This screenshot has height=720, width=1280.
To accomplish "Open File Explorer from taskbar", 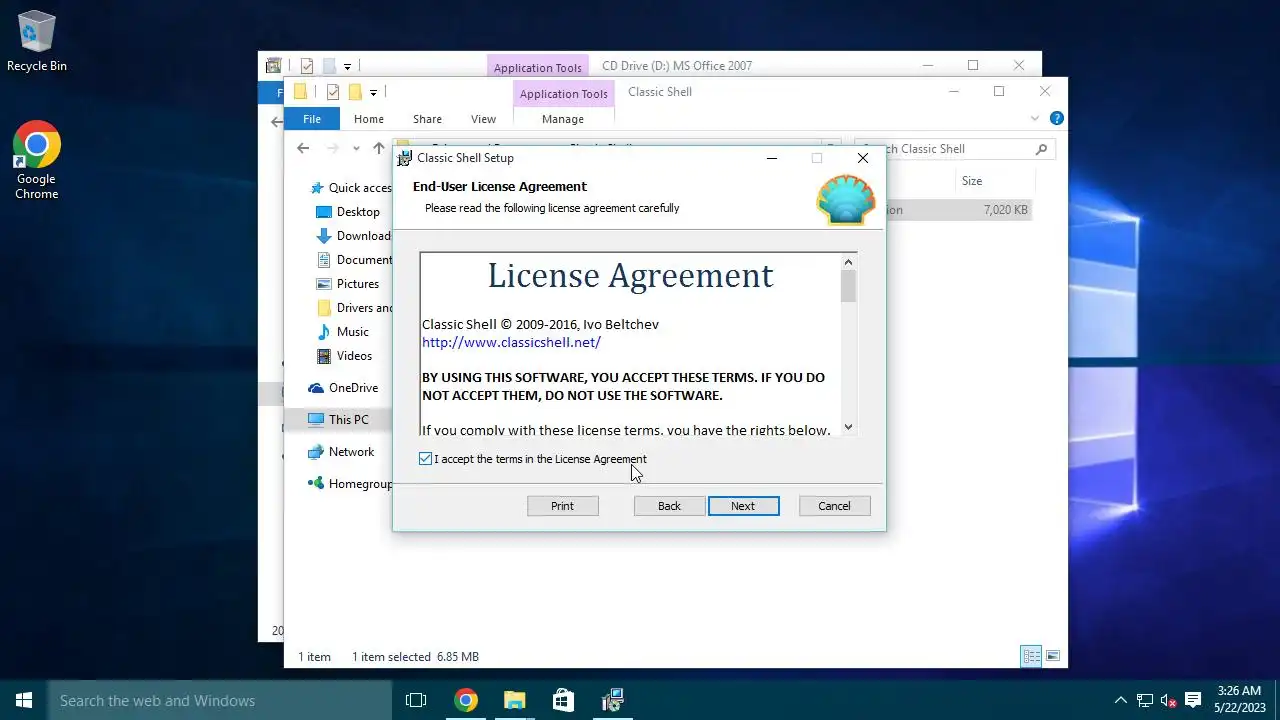I will coord(514,700).
